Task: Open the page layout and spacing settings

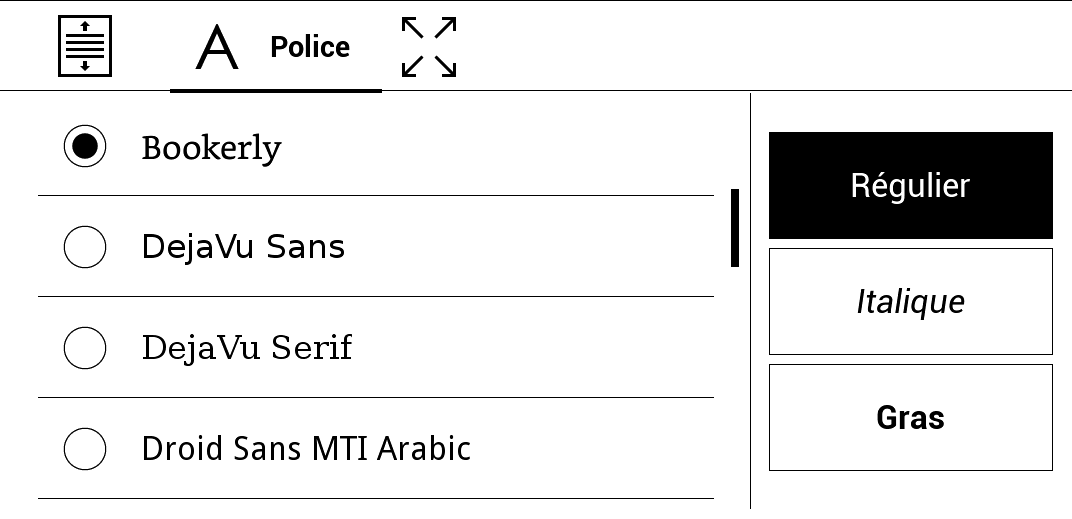Action: coord(85,46)
